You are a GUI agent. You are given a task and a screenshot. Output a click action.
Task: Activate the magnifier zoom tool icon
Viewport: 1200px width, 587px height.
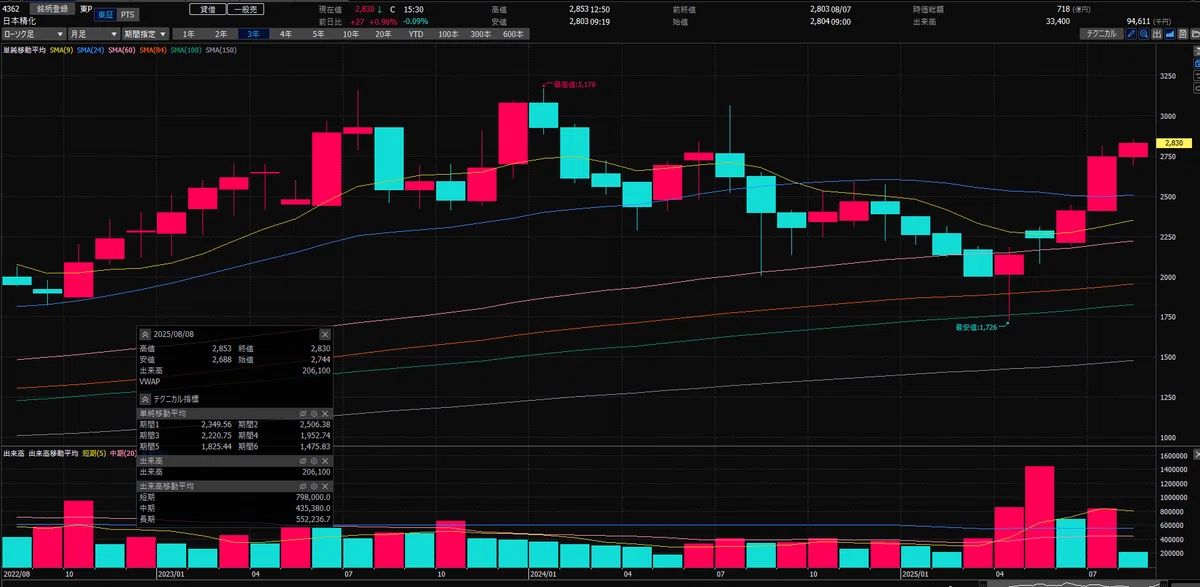(1144, 34)
